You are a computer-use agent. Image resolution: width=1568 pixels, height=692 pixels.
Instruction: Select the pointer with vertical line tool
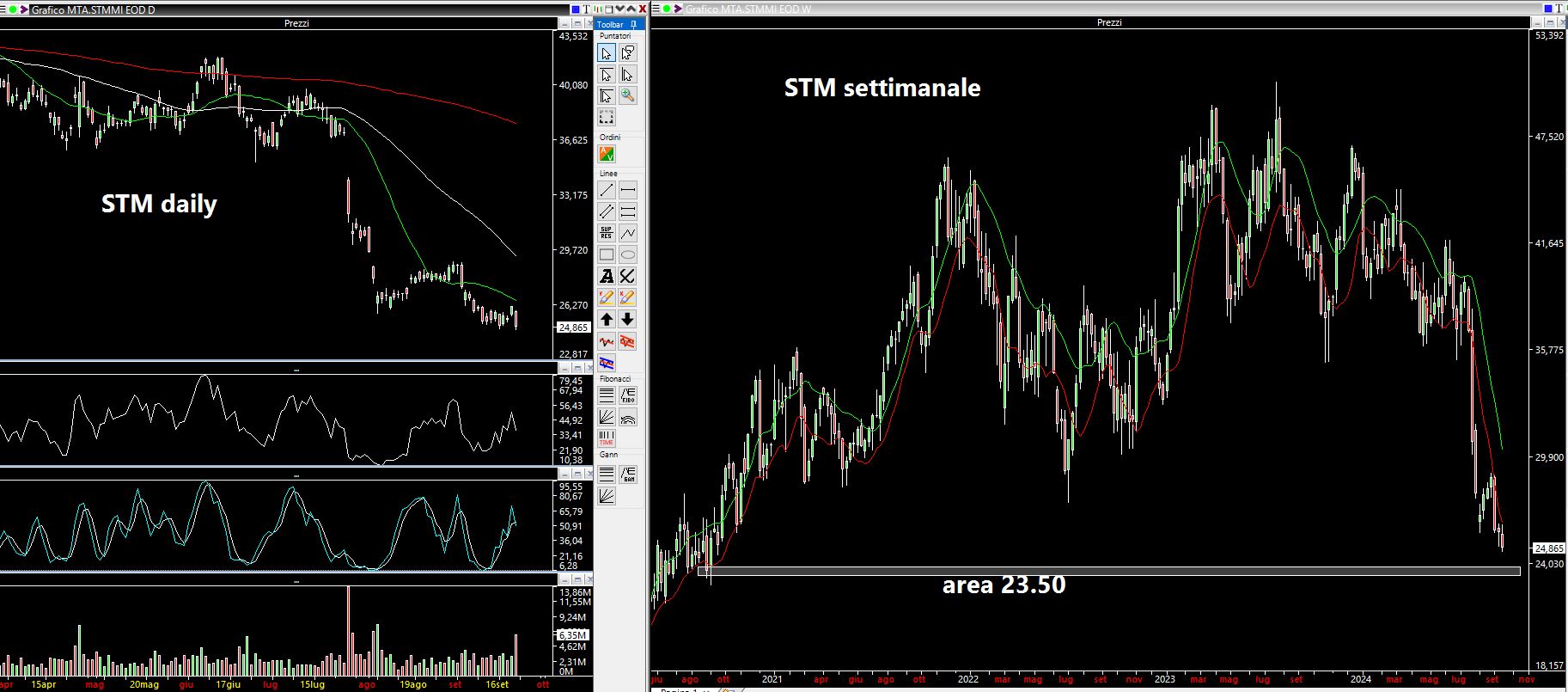pos(628,75)
